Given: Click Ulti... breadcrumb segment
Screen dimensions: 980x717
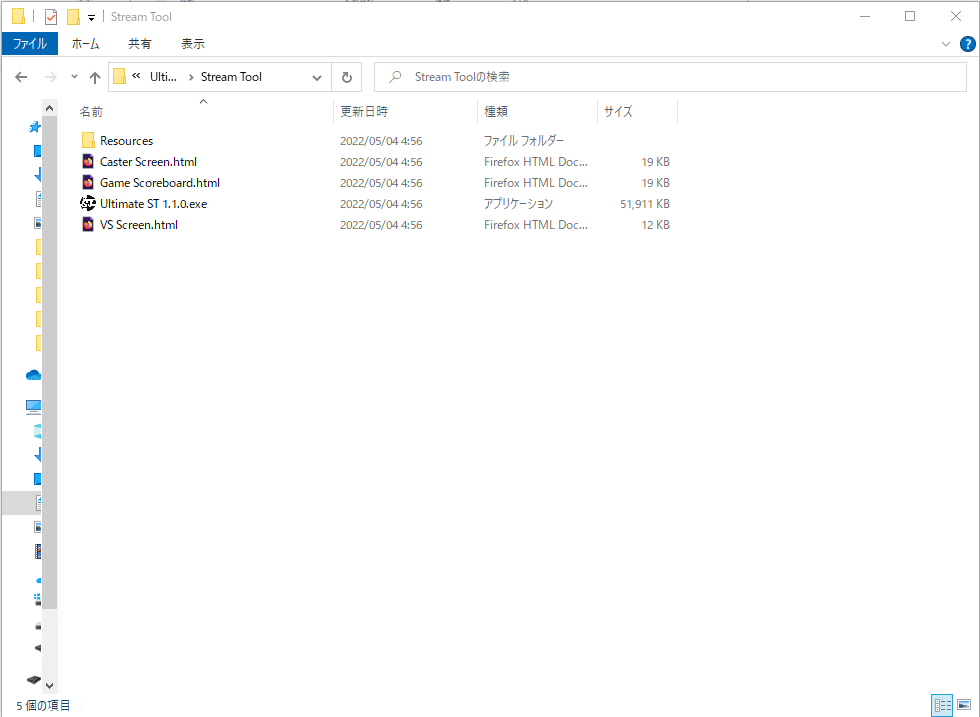Looking at the screenshot, I should (163, 77).
